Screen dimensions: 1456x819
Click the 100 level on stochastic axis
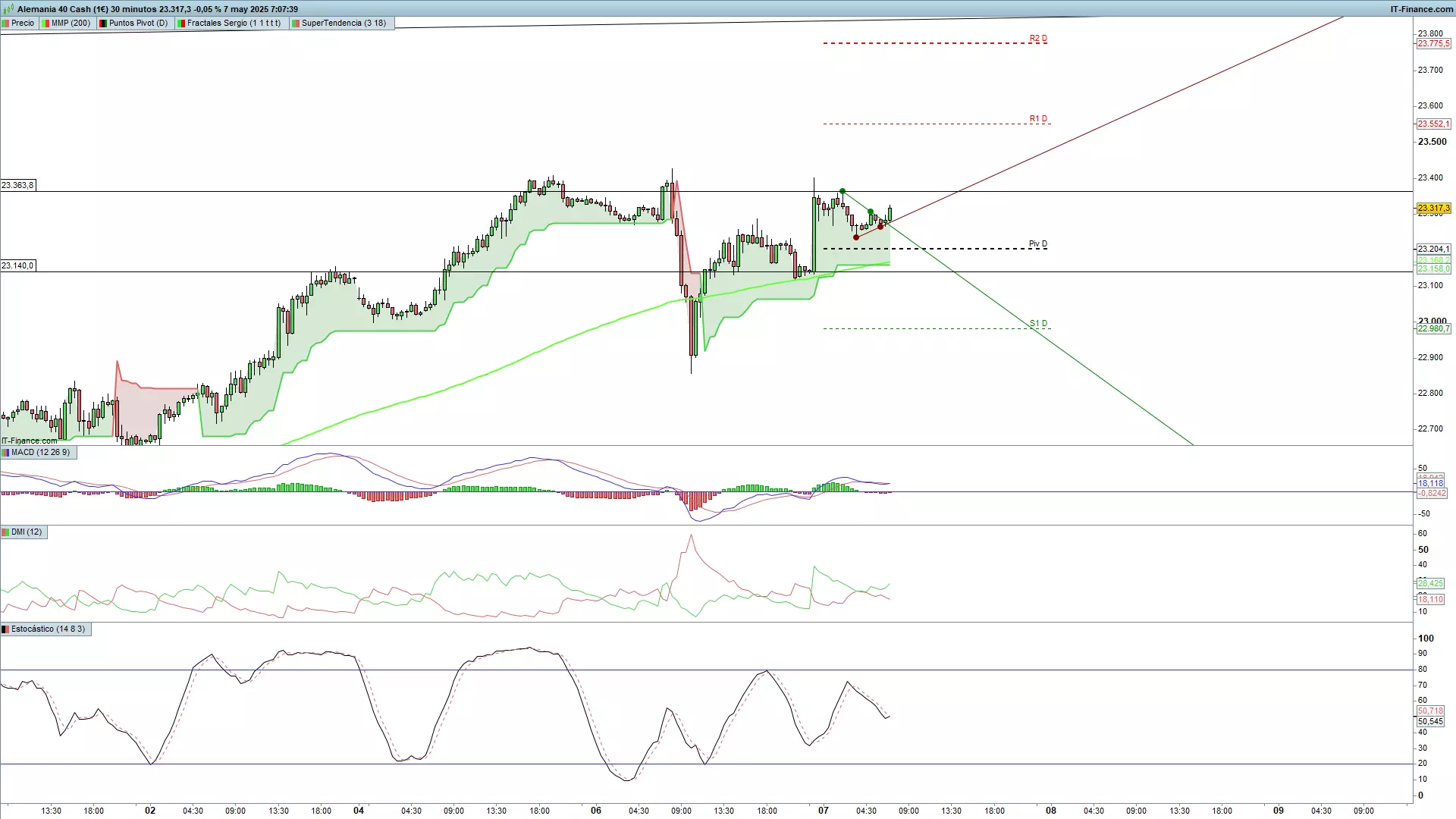[x=1426, y=639]
